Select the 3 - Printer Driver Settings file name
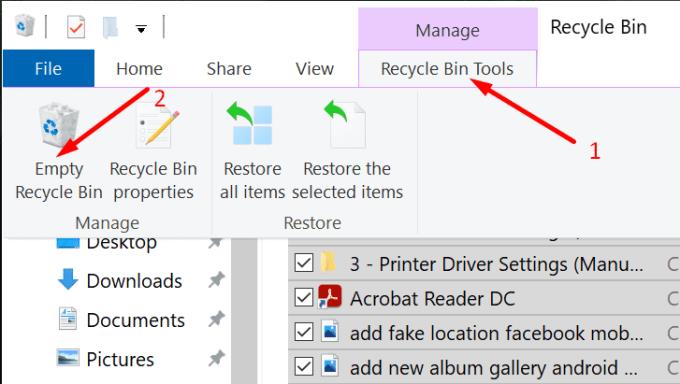The width and height of the screenshot is (680, 384). 497,264
